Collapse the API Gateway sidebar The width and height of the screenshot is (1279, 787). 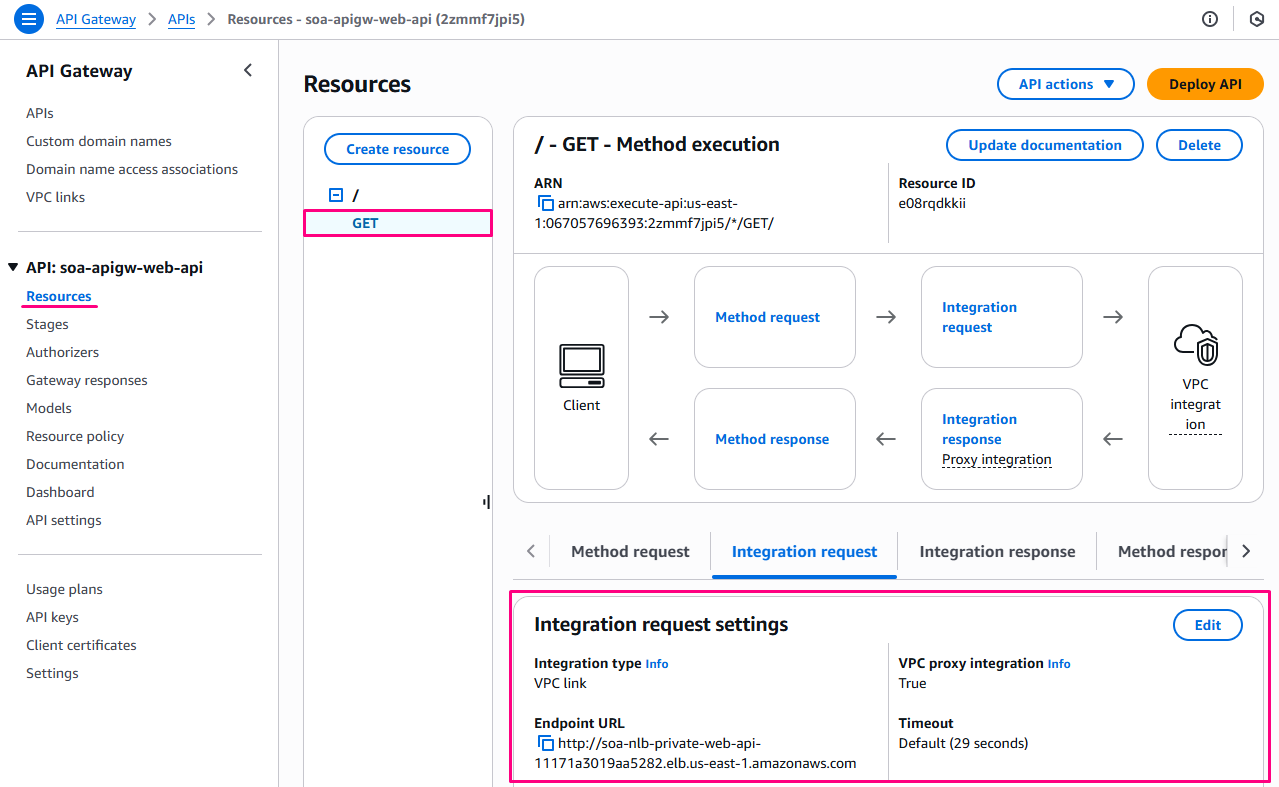pyautogui.click(x=248, y=70)
